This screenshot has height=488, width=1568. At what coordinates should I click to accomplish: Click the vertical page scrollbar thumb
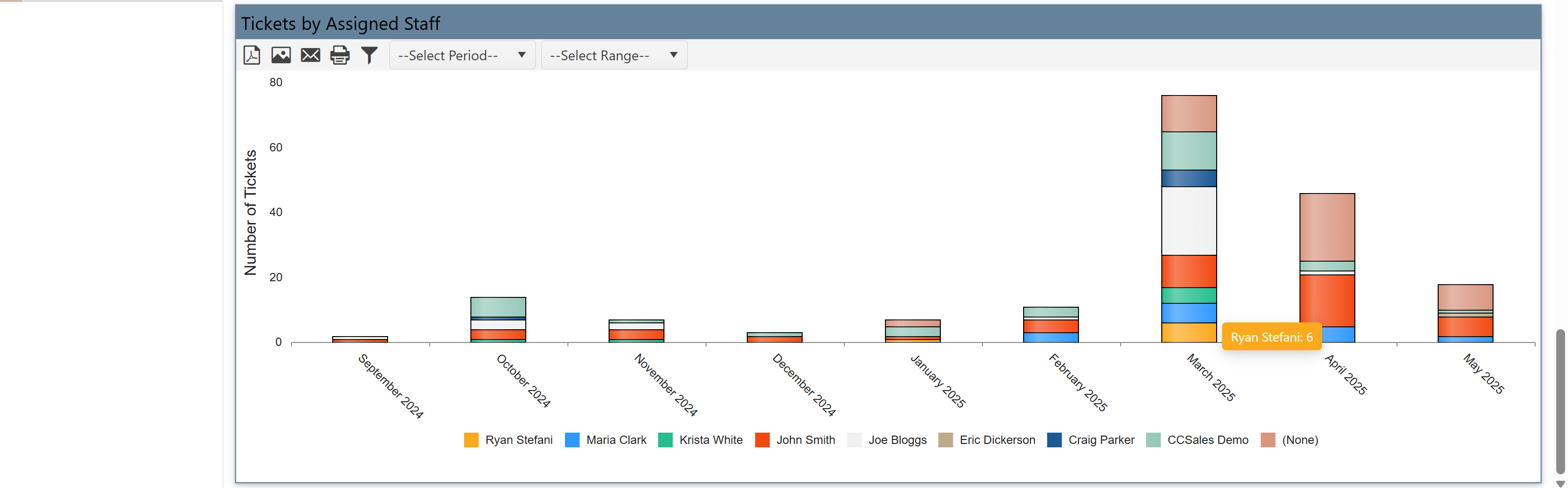pos(1560,402)
